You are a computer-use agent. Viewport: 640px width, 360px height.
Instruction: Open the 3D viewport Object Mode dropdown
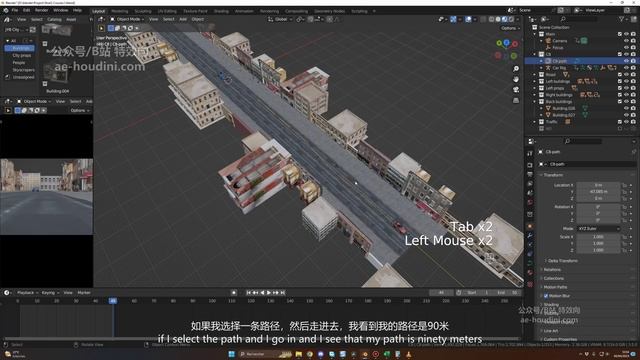tap(127, 19)
